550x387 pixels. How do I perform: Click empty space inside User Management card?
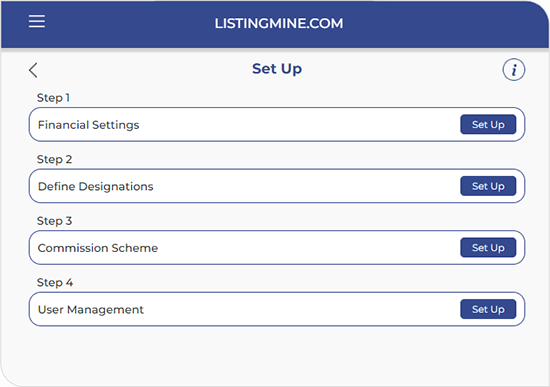click(298, 309)
